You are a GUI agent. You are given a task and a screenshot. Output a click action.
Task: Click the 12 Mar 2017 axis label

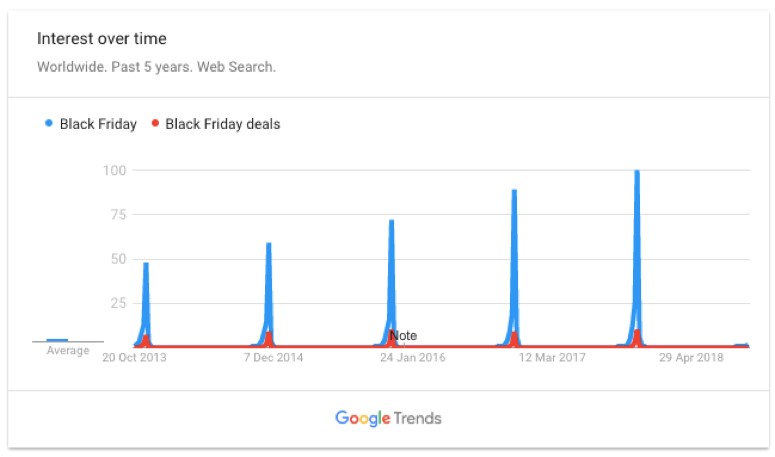click(552, 357)
